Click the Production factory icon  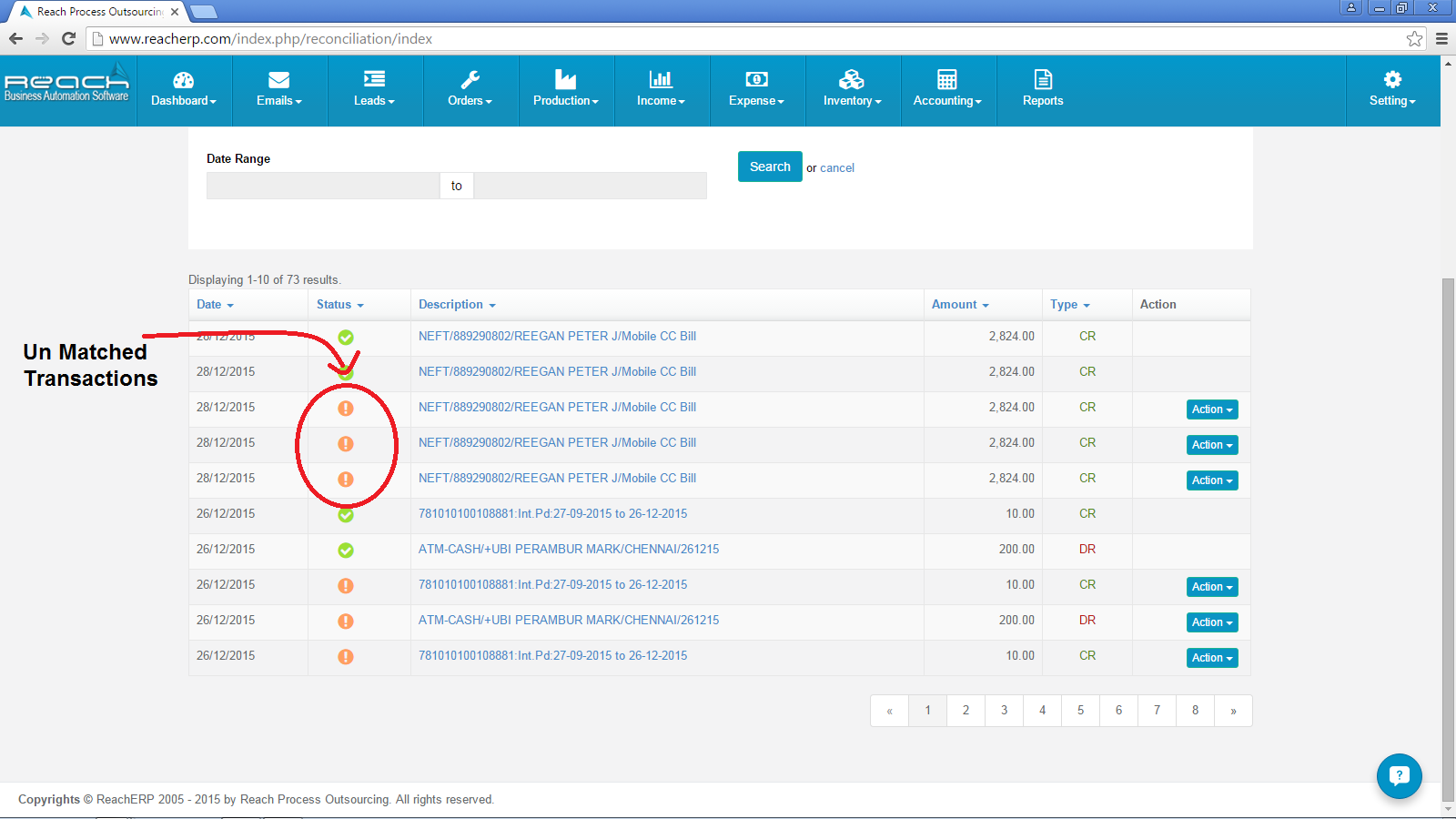click(x=565, y=79)
